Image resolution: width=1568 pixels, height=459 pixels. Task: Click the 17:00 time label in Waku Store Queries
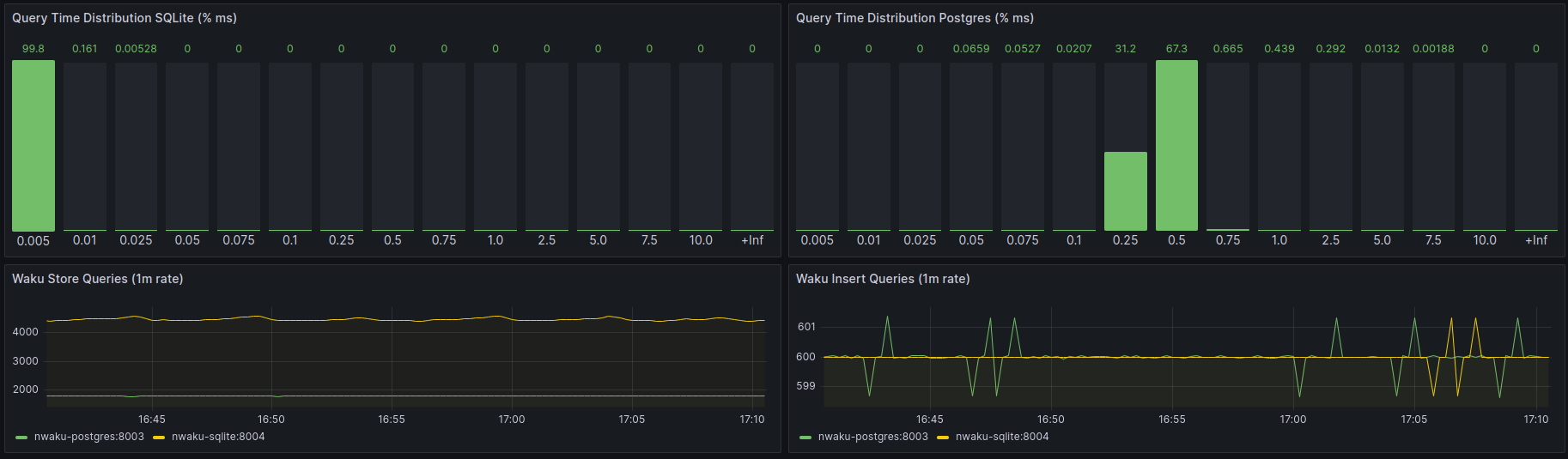[512, 420]
